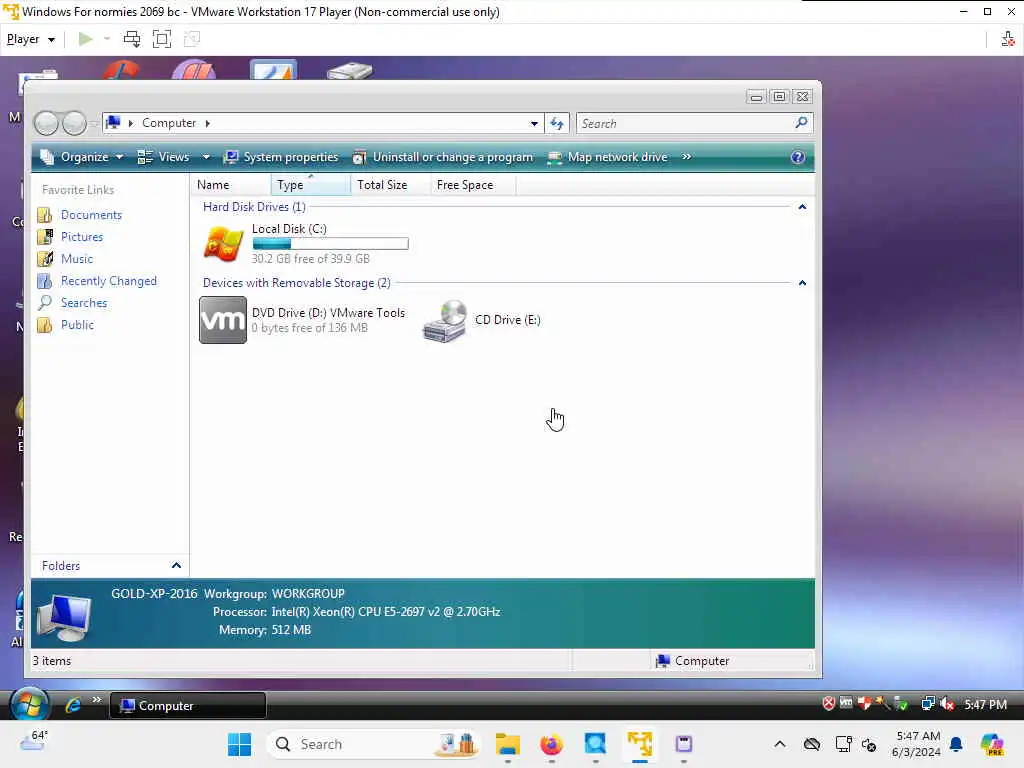This screenshot has height=768, width=1024.
Task: Refresh the Computer folder view
Action: tap(557, 123)
